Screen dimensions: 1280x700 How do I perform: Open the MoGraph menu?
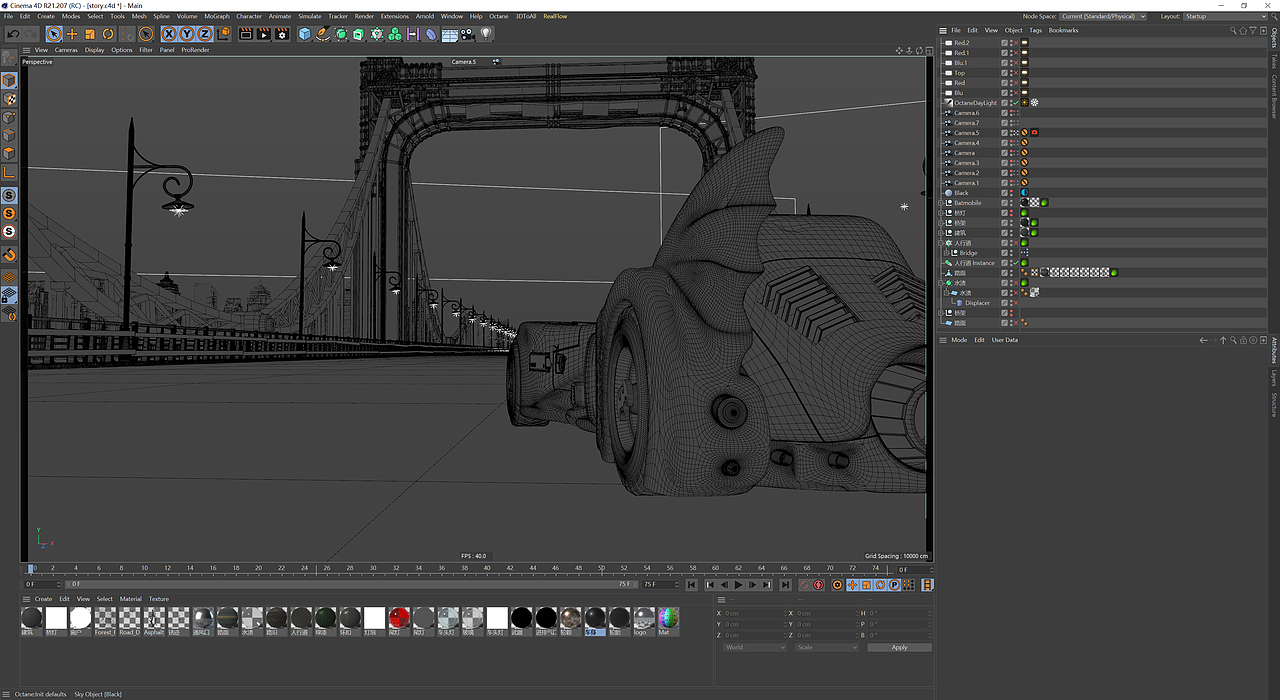tap(217, 16)
